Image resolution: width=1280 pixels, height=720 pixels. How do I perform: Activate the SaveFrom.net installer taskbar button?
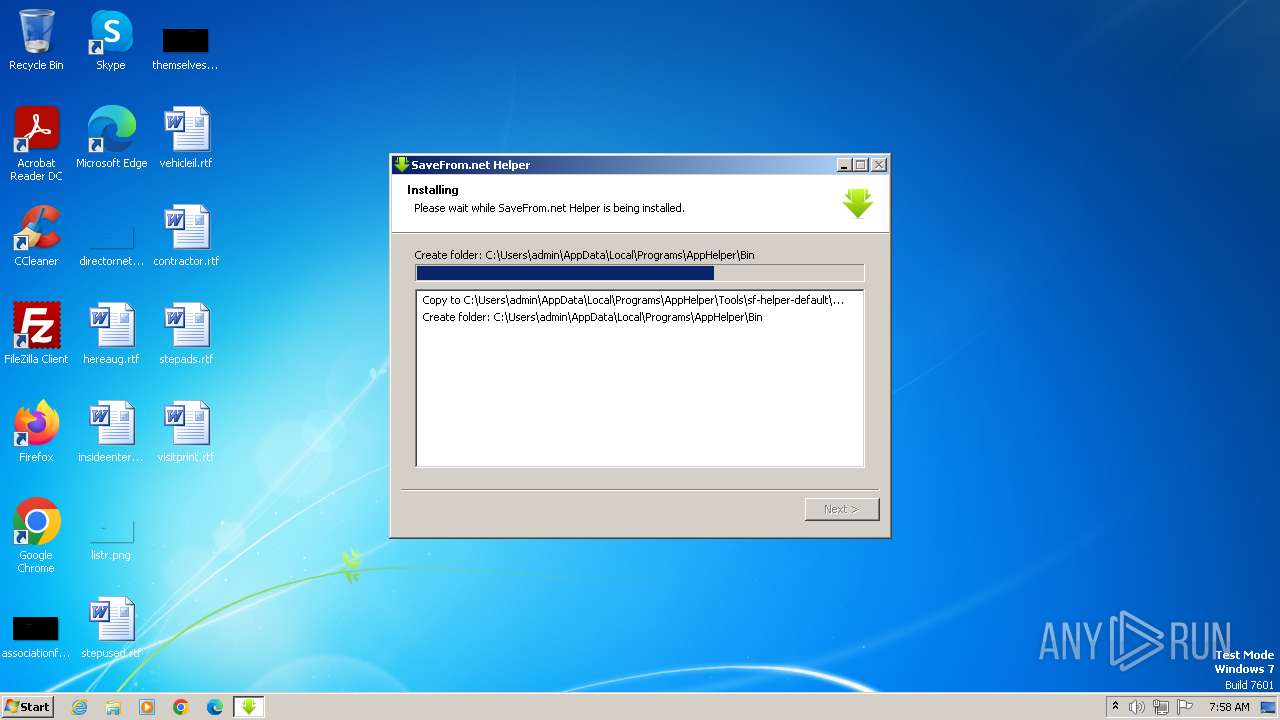pyautogui.click(x=249, y=707)
